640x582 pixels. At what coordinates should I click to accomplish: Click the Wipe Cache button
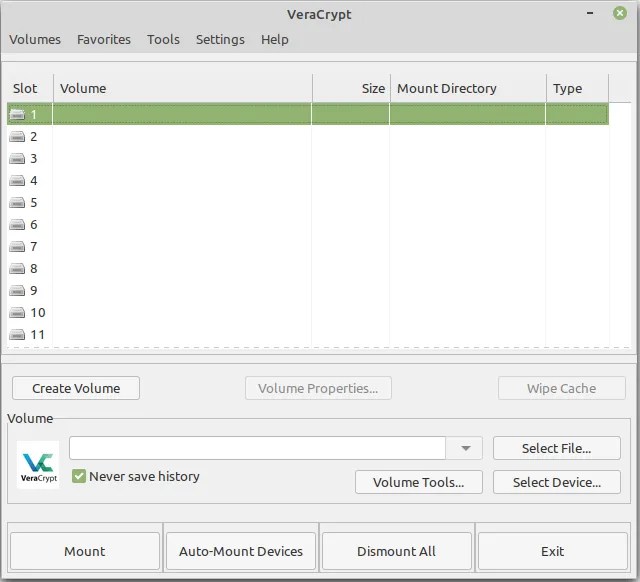562,388
